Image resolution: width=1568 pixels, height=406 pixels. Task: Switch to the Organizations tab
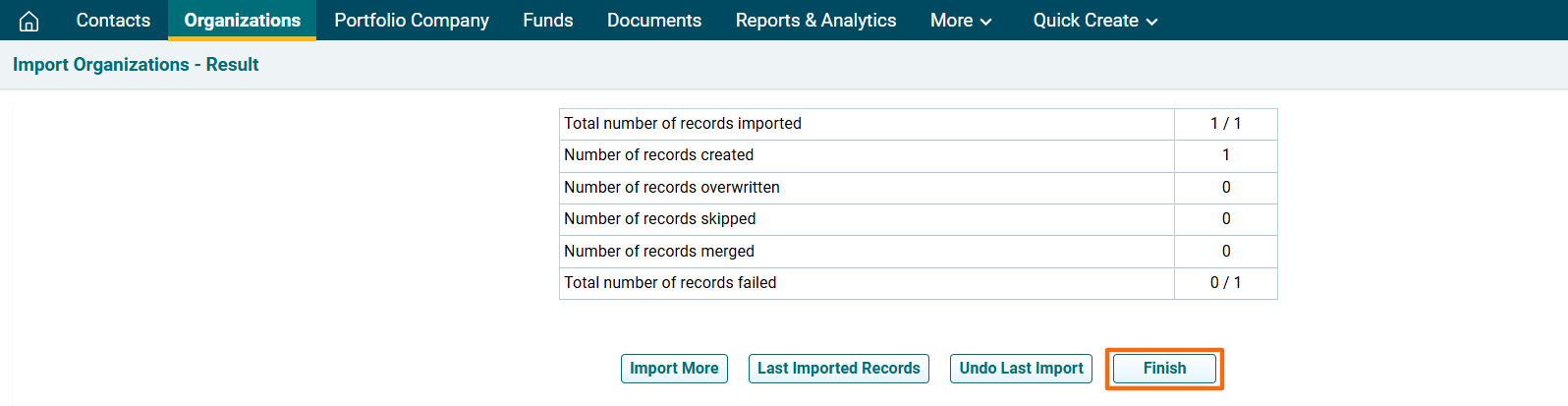click(242, 21)
